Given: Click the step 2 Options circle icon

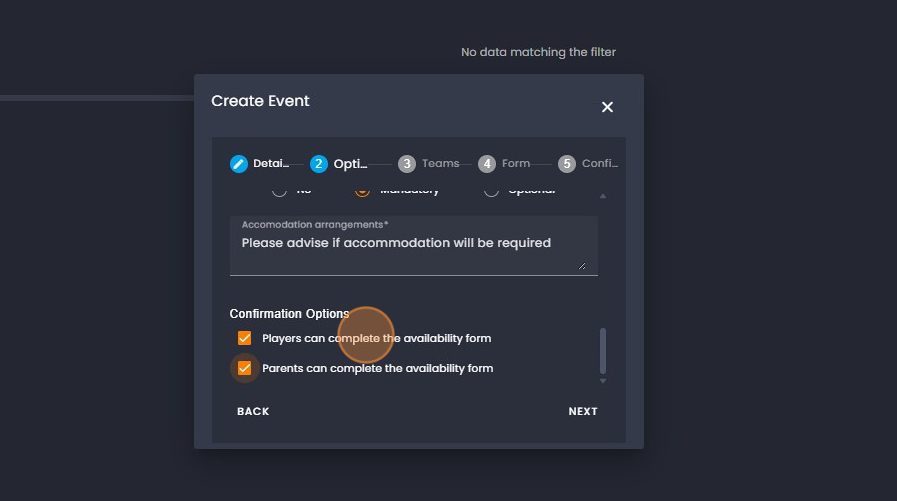Looking at the screenshot, I should (318, 164).
